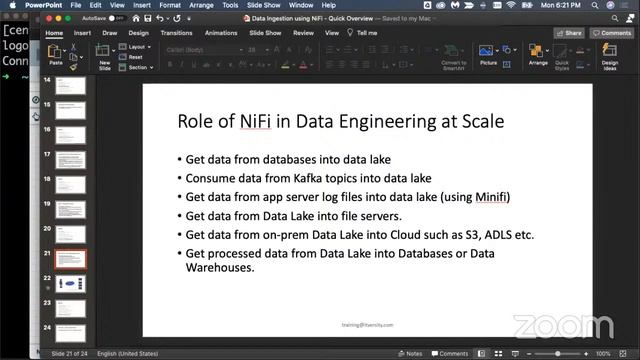The image size is (640, 360).
Task: Click the New Slide icon
Action: click(102, 51)
